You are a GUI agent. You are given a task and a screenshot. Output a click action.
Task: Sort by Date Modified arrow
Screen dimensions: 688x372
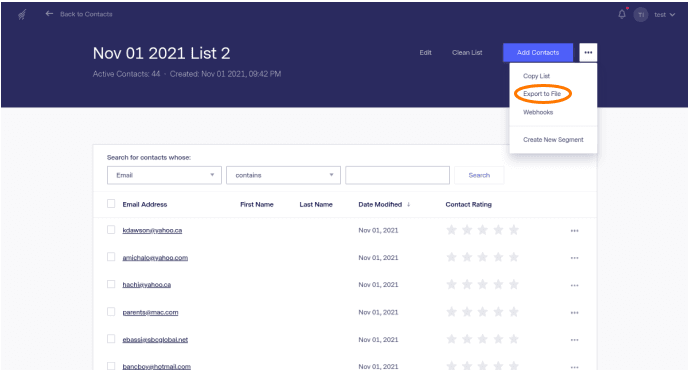(408, 204)
